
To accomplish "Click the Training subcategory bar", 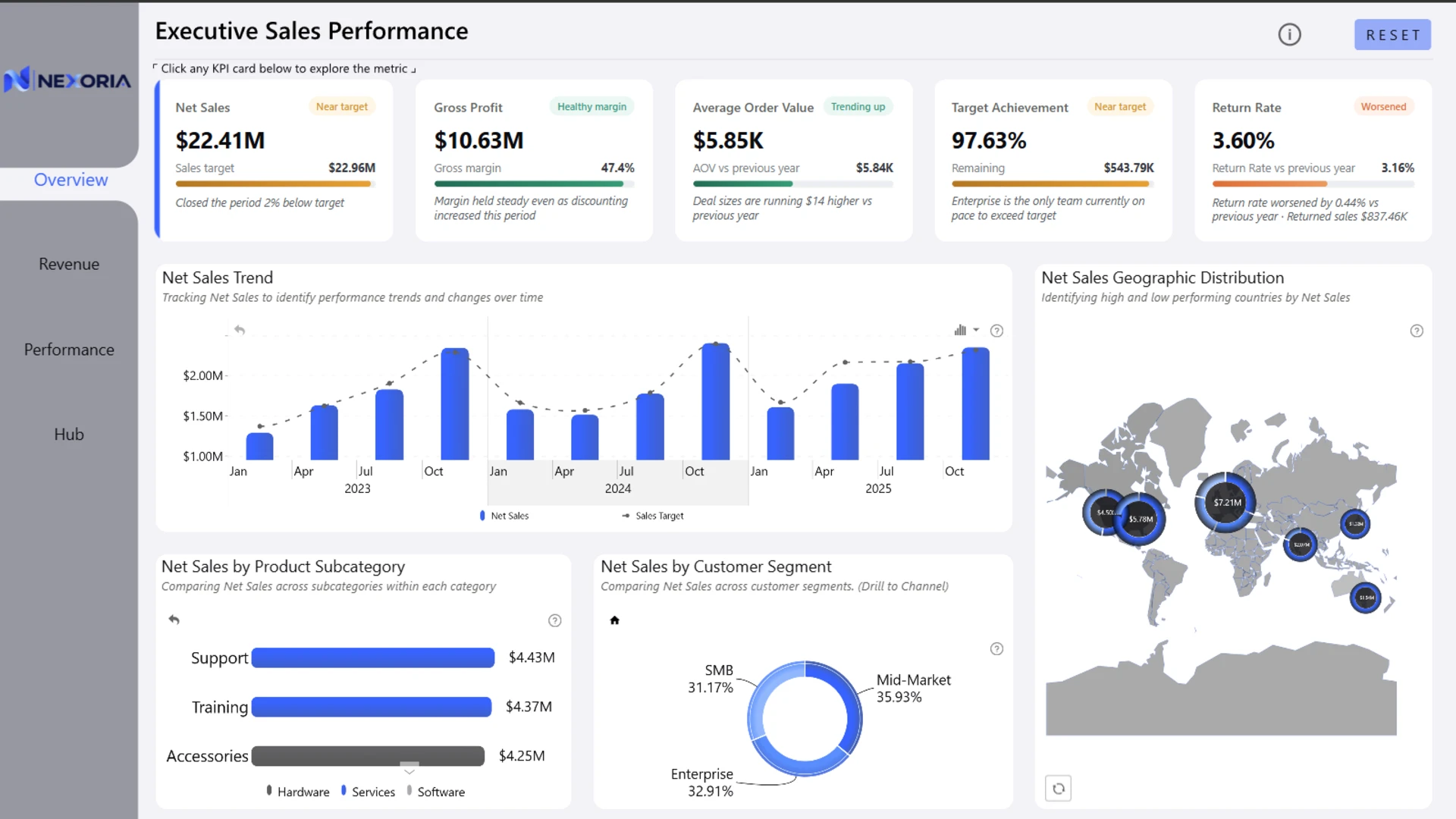I will (372, 707).
